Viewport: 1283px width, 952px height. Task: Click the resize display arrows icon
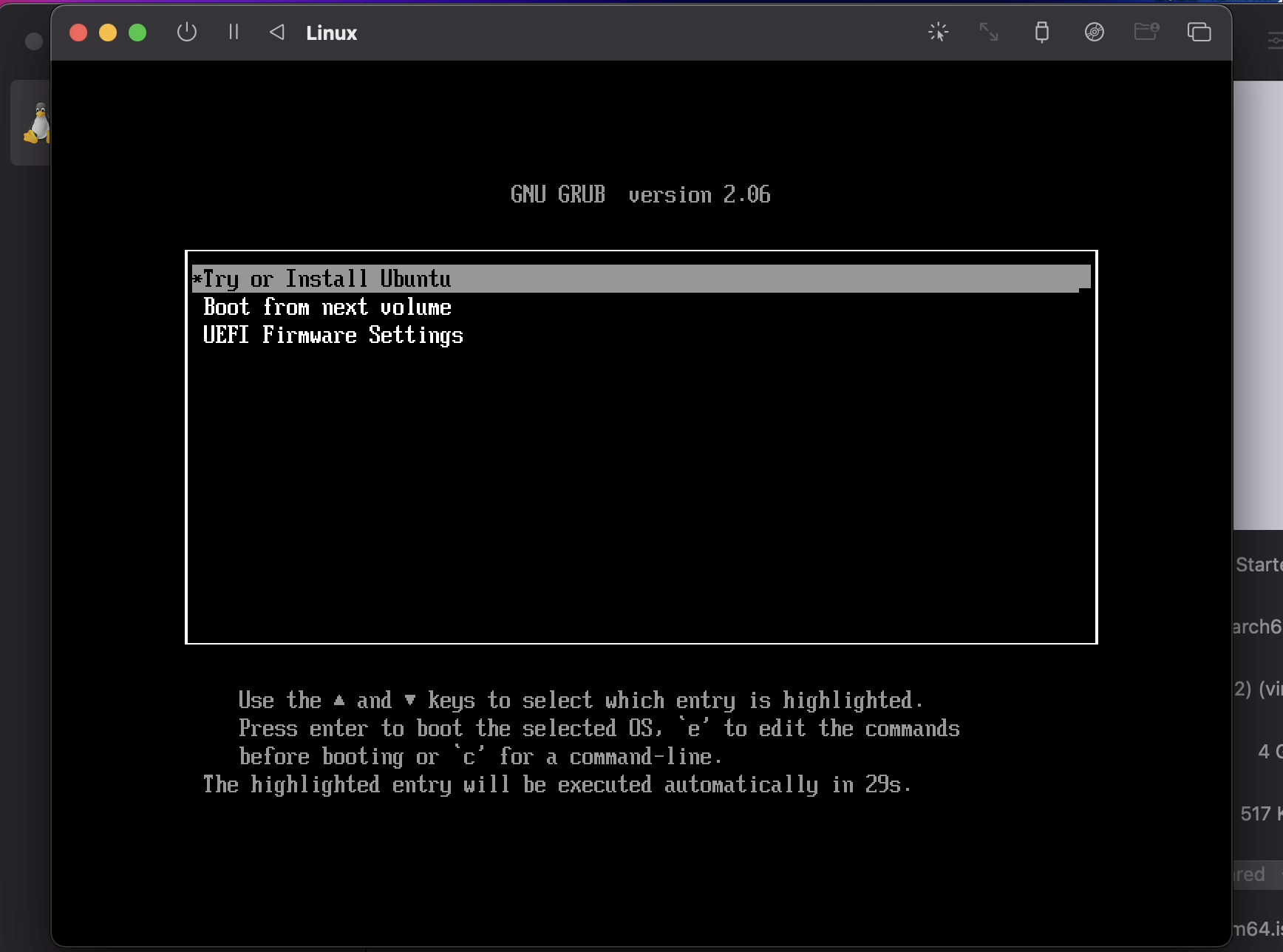coord(989,32)
